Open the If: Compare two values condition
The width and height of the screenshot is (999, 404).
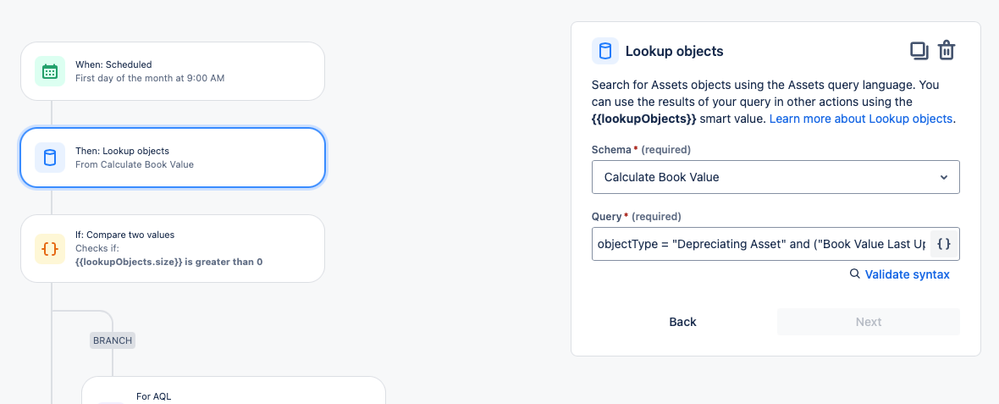pyautogui.click(x=173, y=249)
